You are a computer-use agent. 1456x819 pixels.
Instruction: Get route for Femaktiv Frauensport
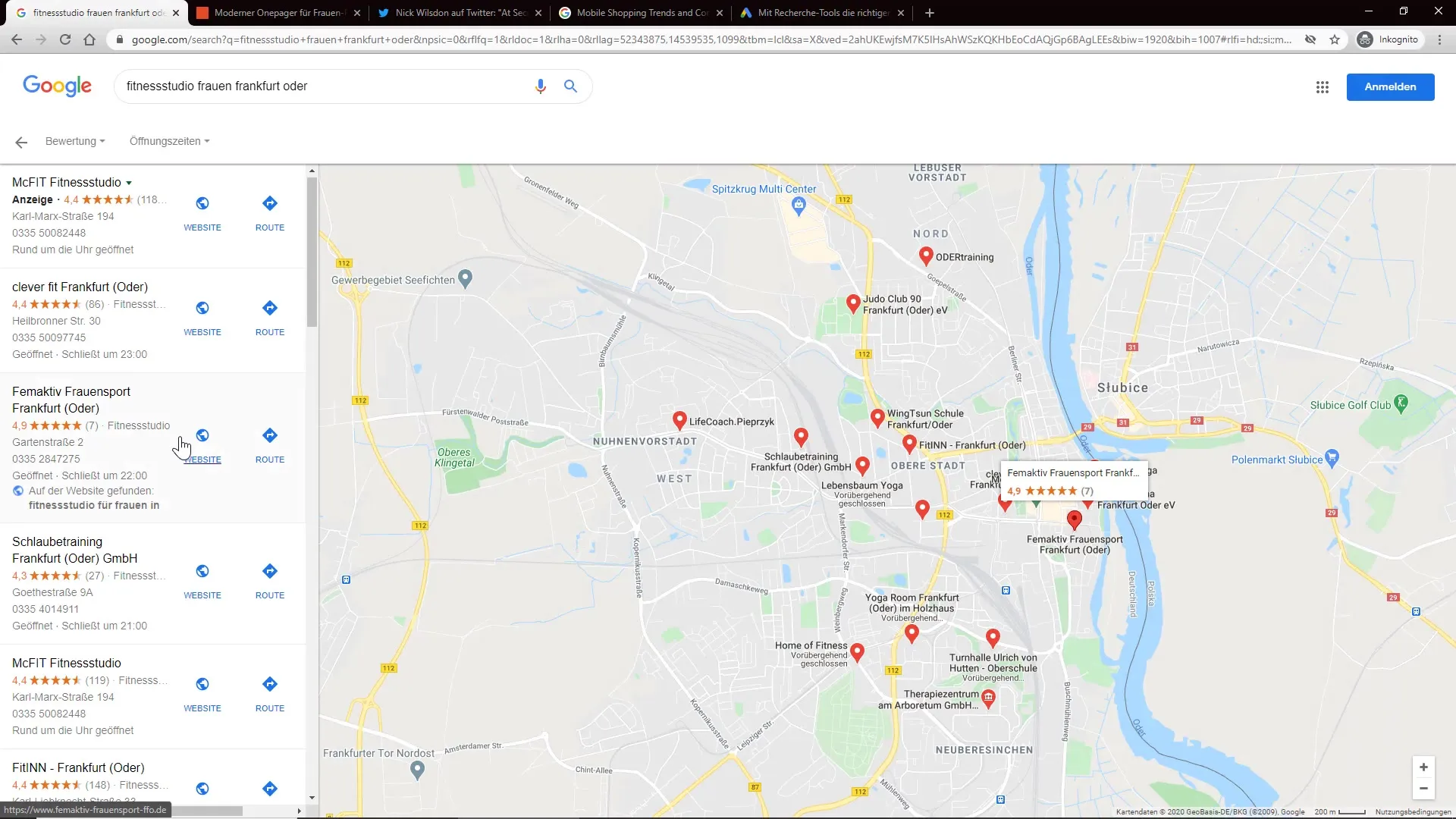click(270, 435)
